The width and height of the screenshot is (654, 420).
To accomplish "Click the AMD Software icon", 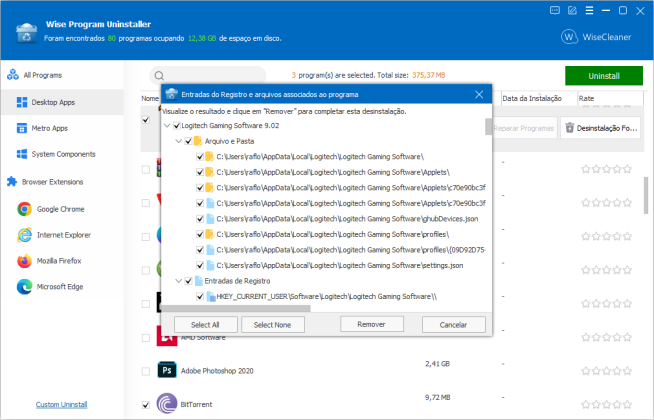I will (x=167, y=337).
